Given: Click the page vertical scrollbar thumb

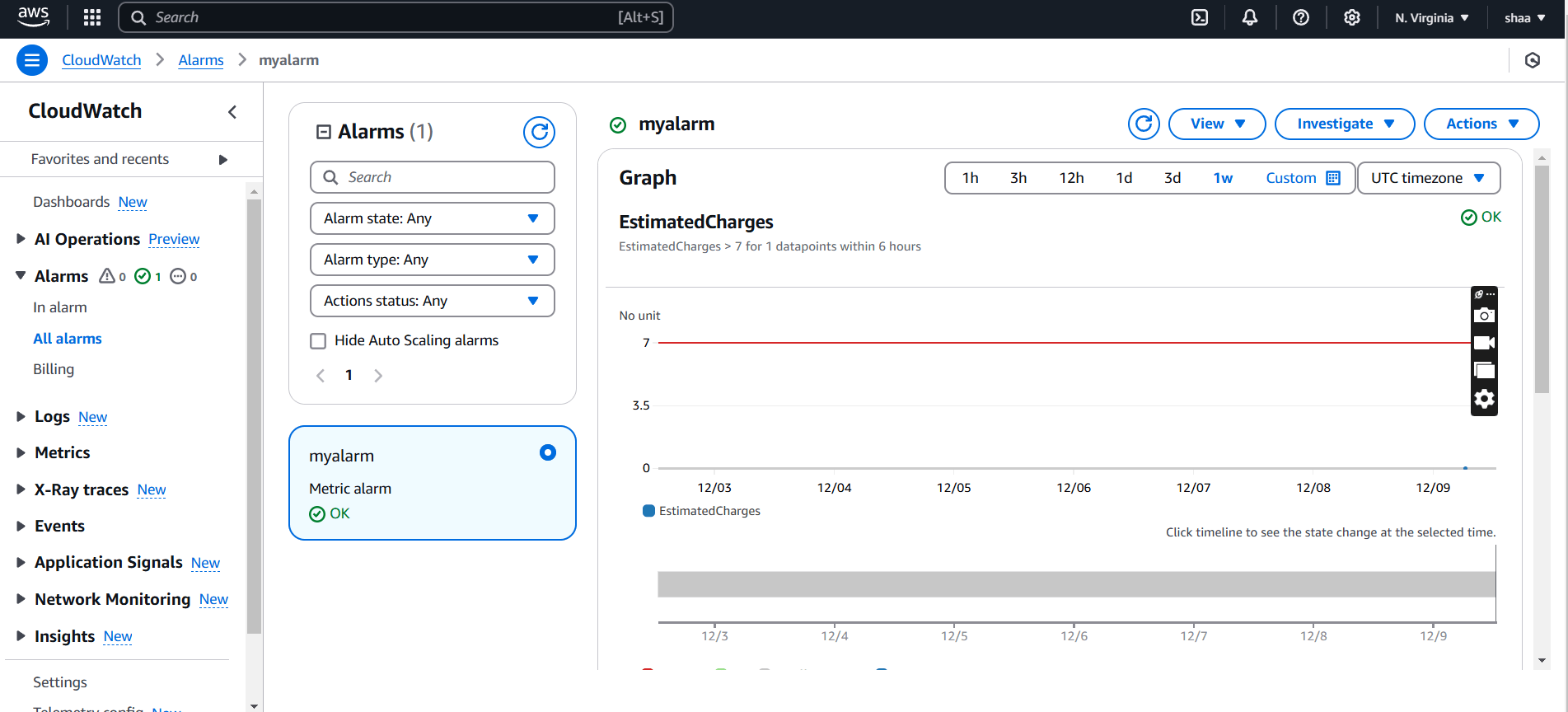Looking at the screenshot, I should point(1542,280).
